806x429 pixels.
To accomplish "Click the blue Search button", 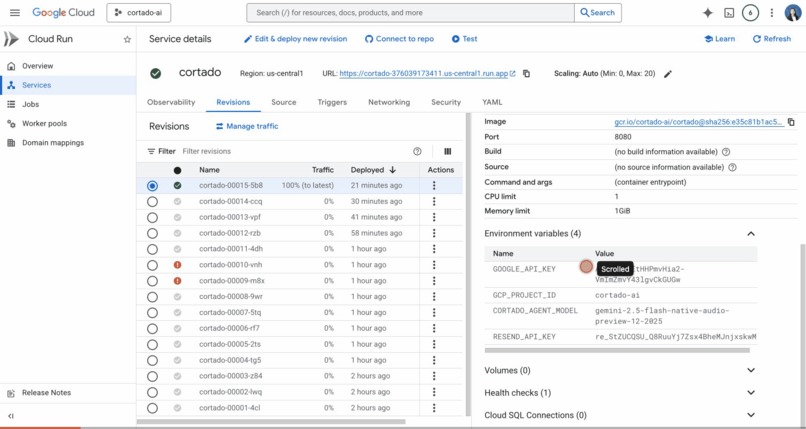I will [x=598, y=13].
